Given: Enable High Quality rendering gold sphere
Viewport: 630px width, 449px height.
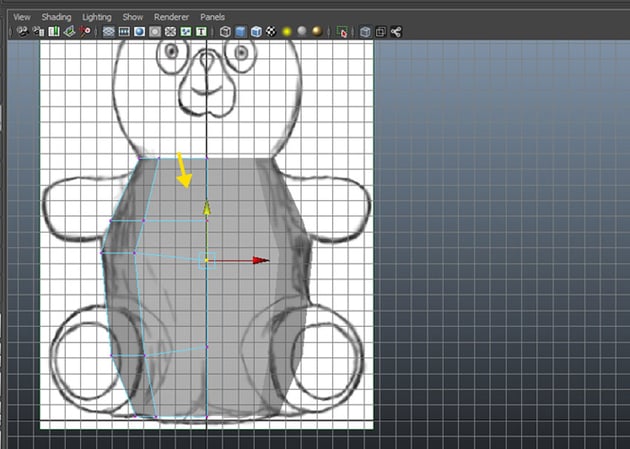Looking at the screenshot, I should tap(317, 31).
